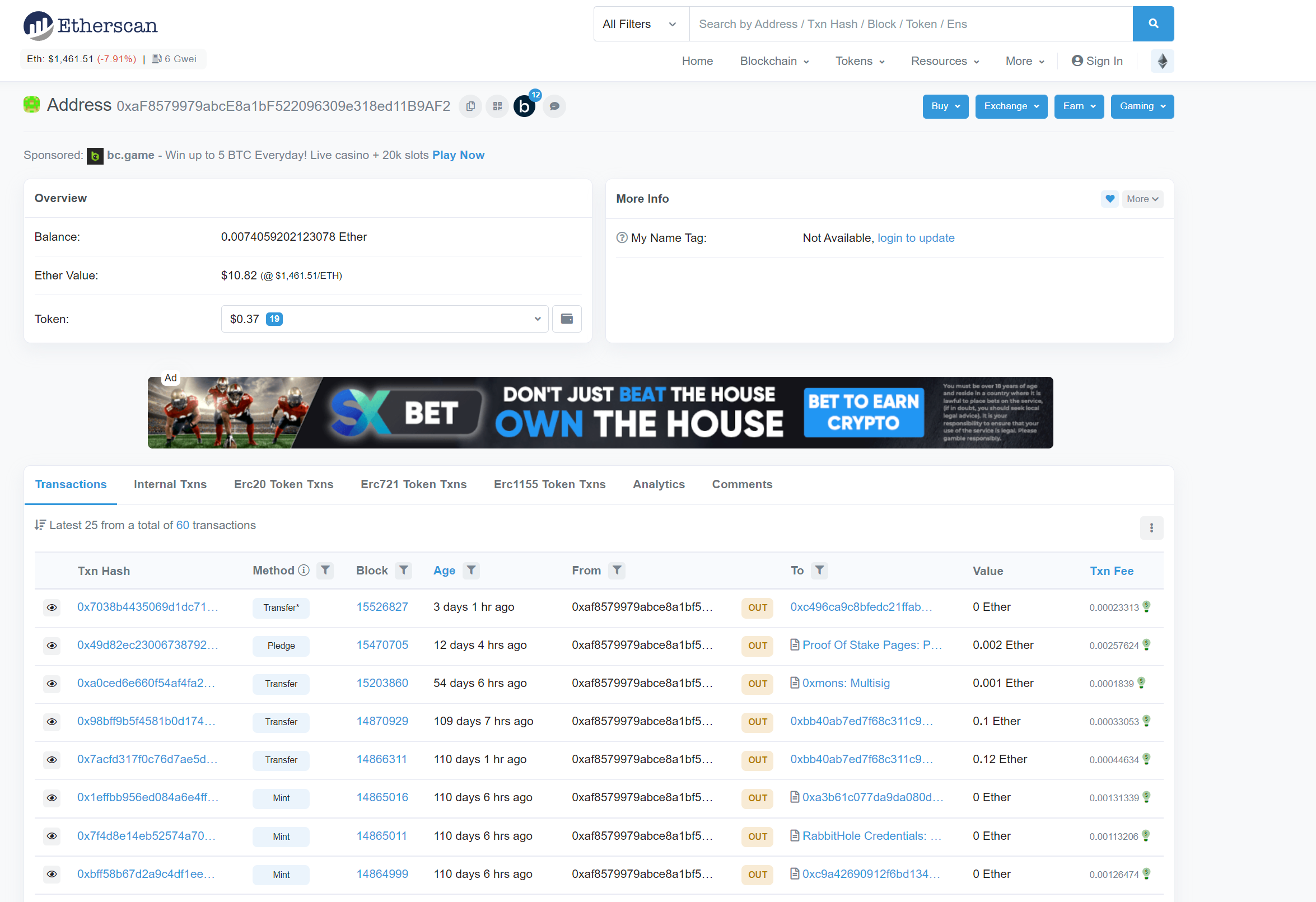Click the Etherscan logo
The width and height of the screenshot is (1316, 902).
(90, 25)
